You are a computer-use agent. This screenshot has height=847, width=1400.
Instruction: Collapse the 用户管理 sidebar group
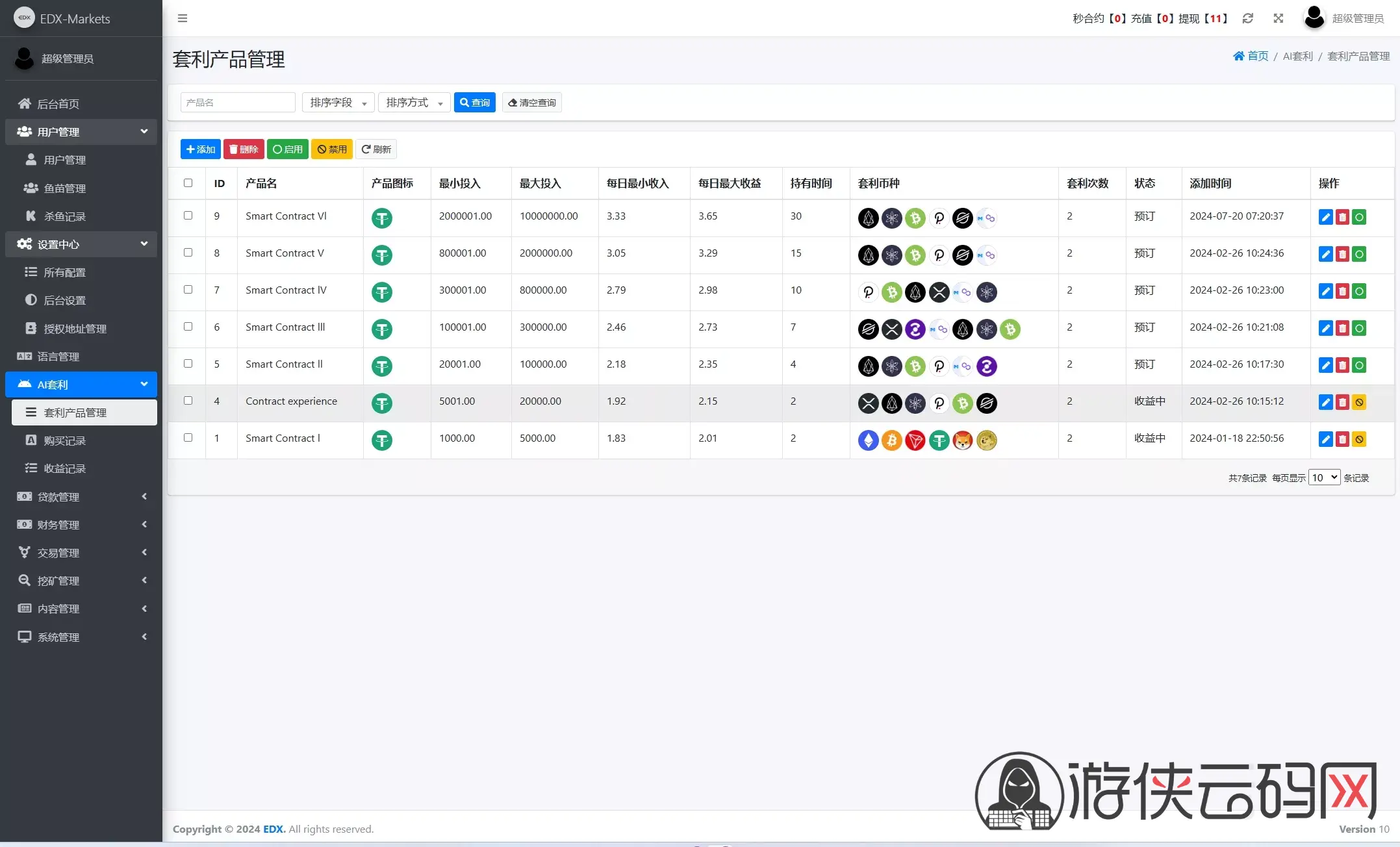click(81, 132)
